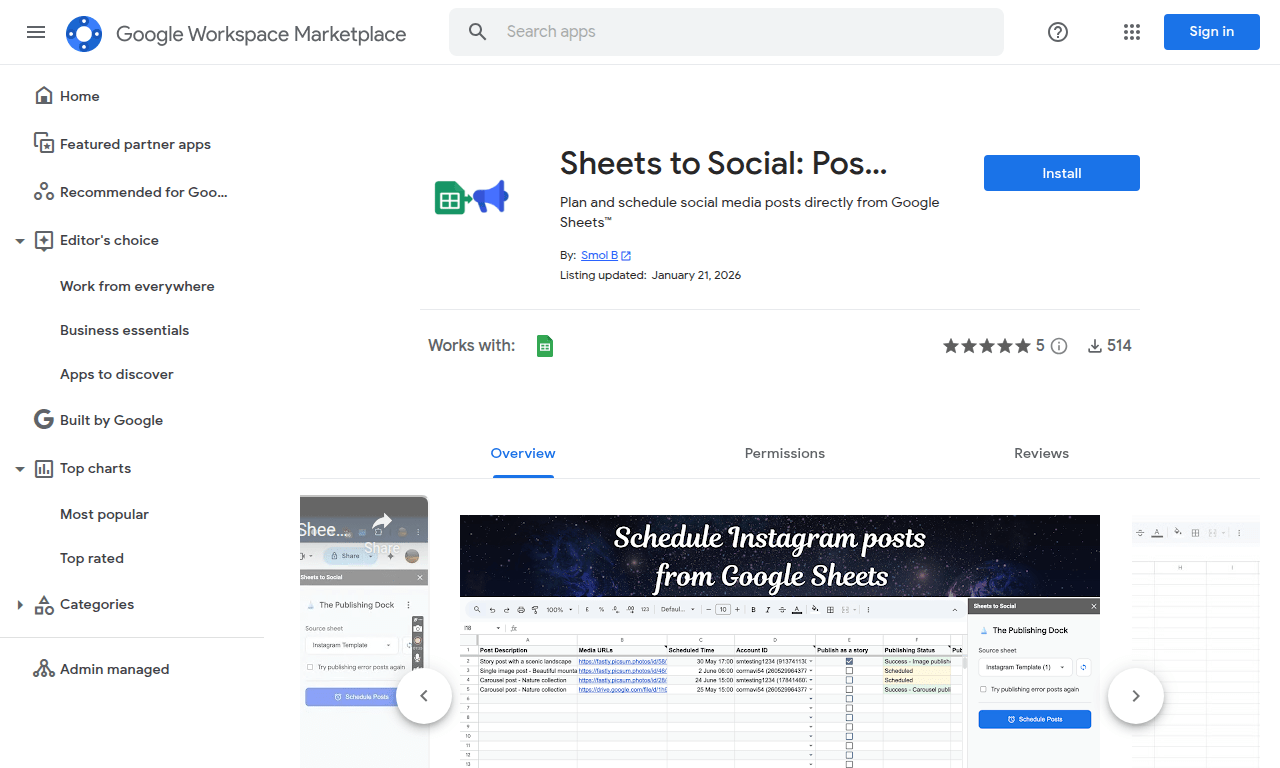Click the Google Sheets 'Works with' icon

(545, 345)
